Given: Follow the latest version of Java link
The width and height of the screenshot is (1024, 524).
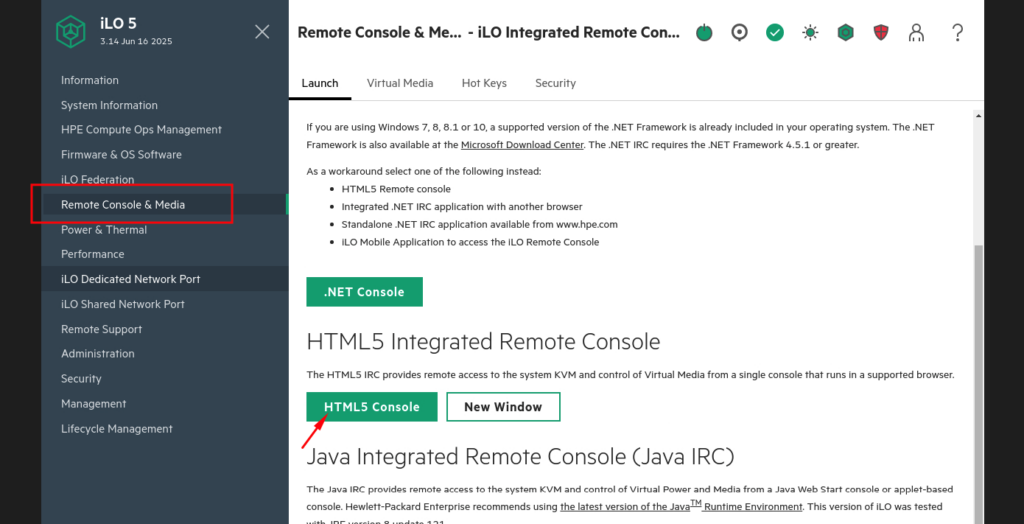Looking at the screenshot, I should pyautogui.click(x=681, y=506).
